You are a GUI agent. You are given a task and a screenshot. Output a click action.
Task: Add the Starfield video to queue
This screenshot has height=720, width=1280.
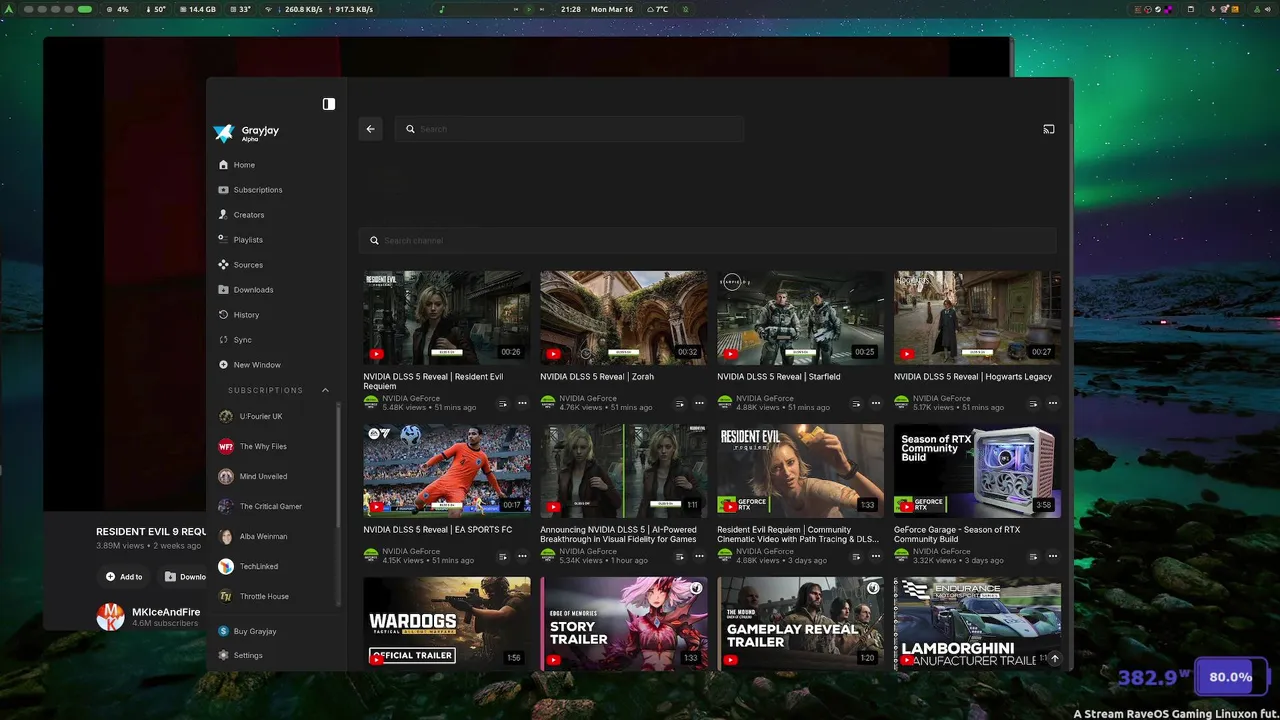[856, 403]
